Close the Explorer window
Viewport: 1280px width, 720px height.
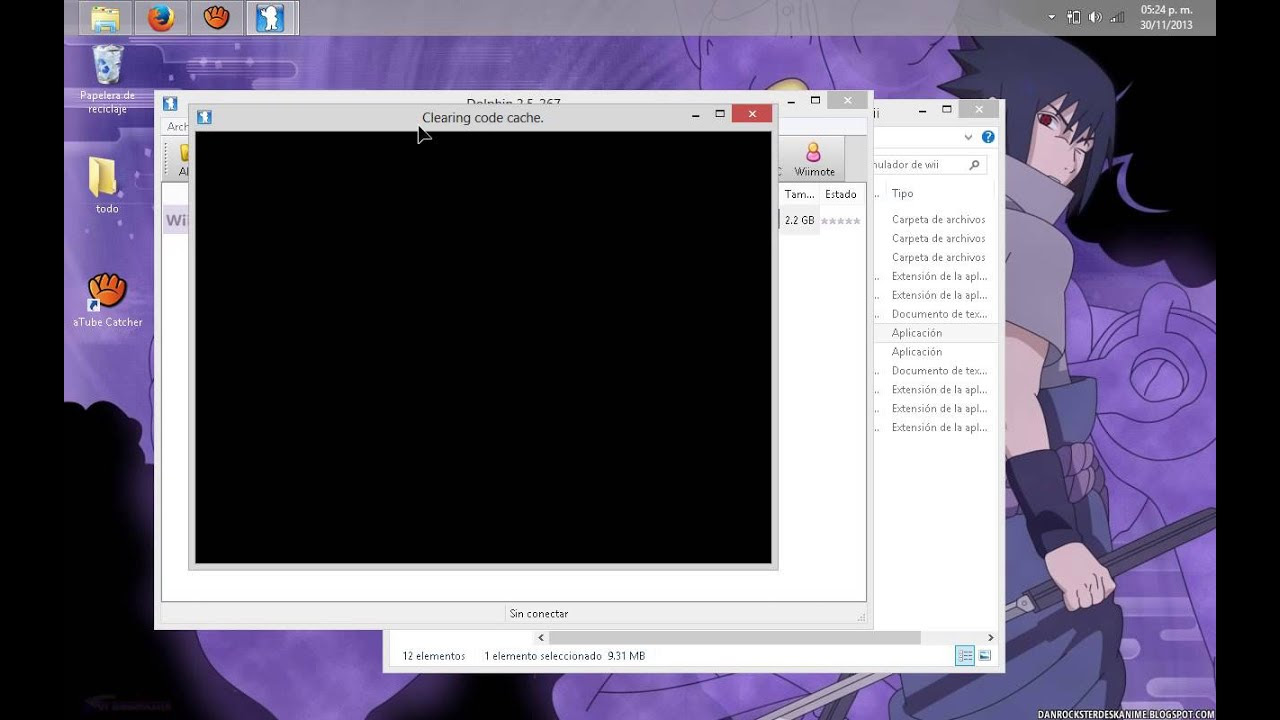coord(979,109)
